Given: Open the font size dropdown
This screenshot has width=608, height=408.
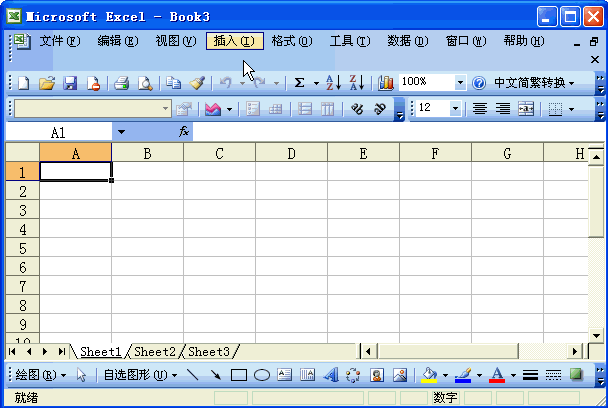Looking at the screenshot, I should point(456,108).
